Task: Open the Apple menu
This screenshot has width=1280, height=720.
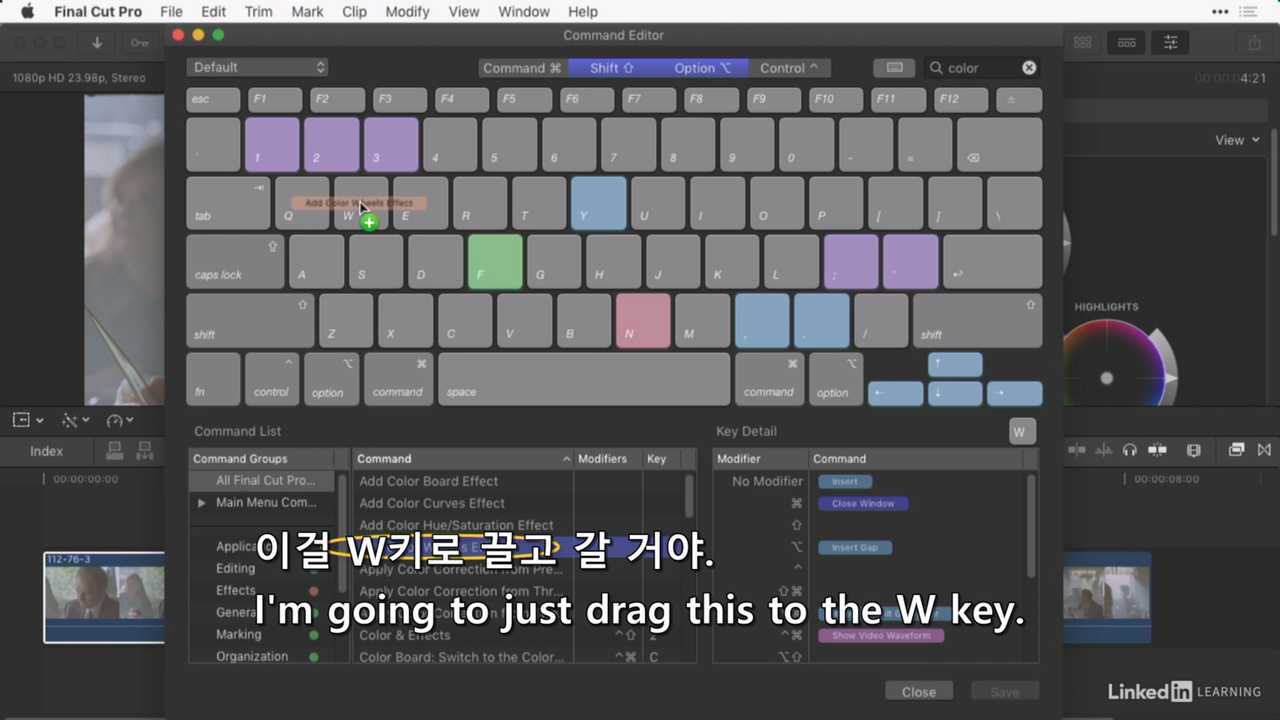Action: [x=27, y=12]
